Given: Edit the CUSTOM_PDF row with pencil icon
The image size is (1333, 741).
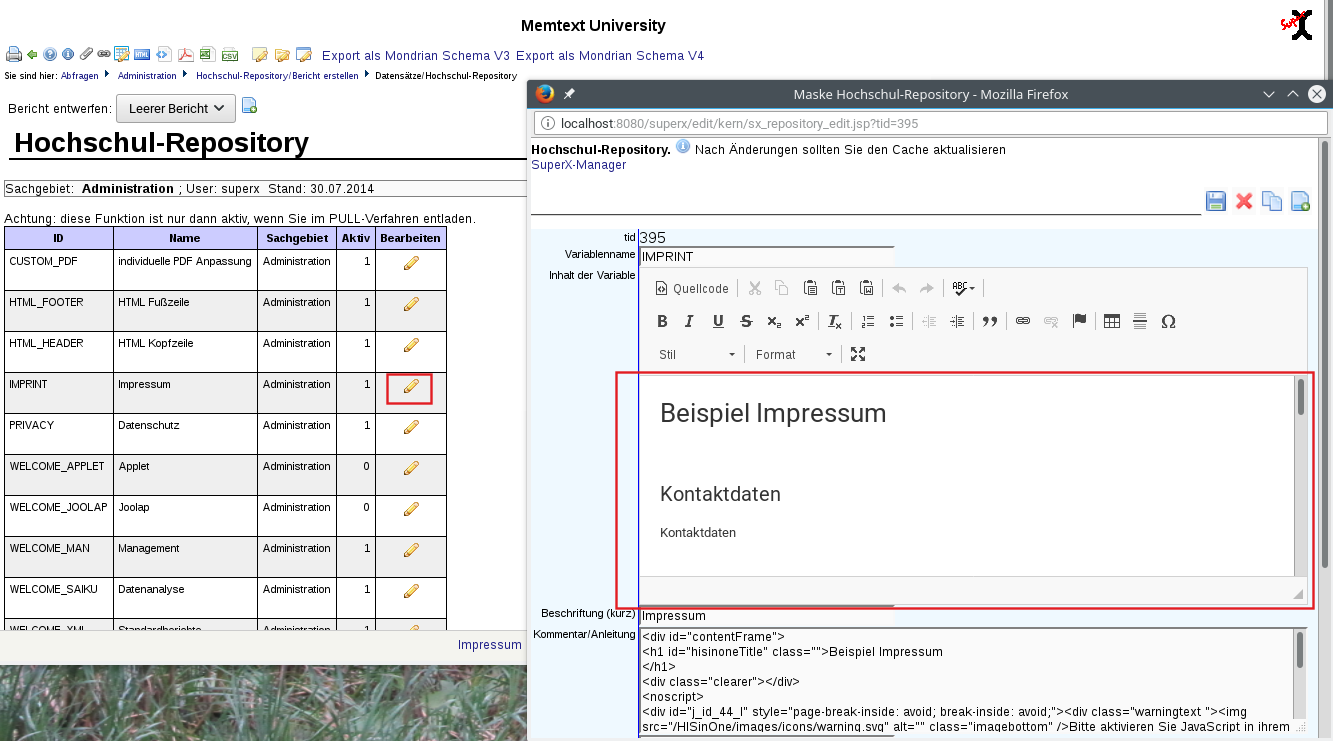Looking at the screenshot, I should pos(411,263).
